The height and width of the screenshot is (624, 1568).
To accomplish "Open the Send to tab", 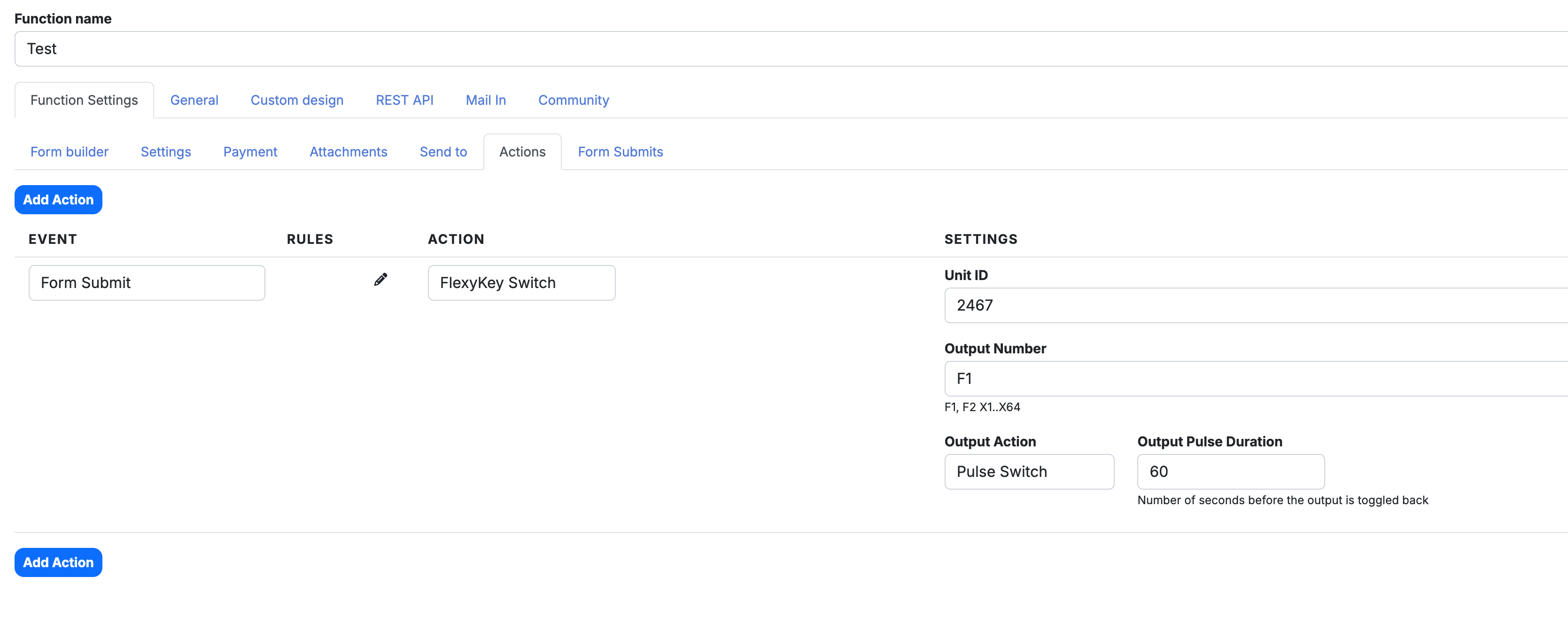I will coord(443,152).
